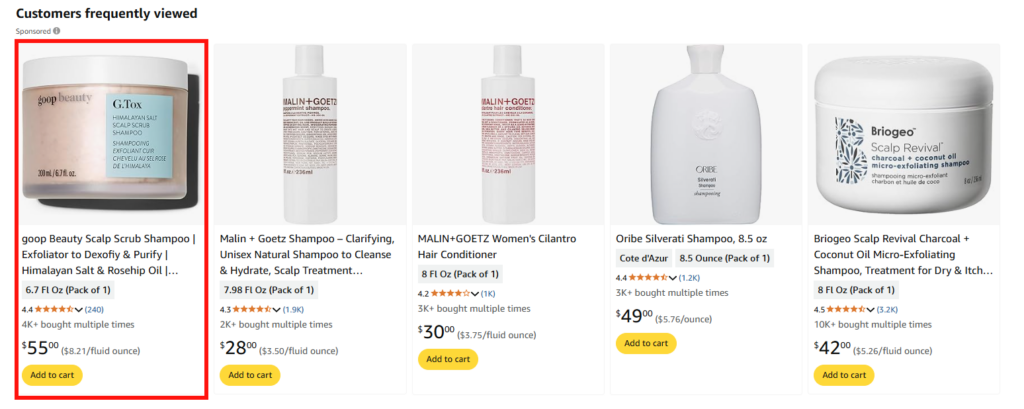The width and height of the screenshot is (1024, 409).
Task: Open Briogeo Scalp Revival jar image
Action: pos(904,135)
